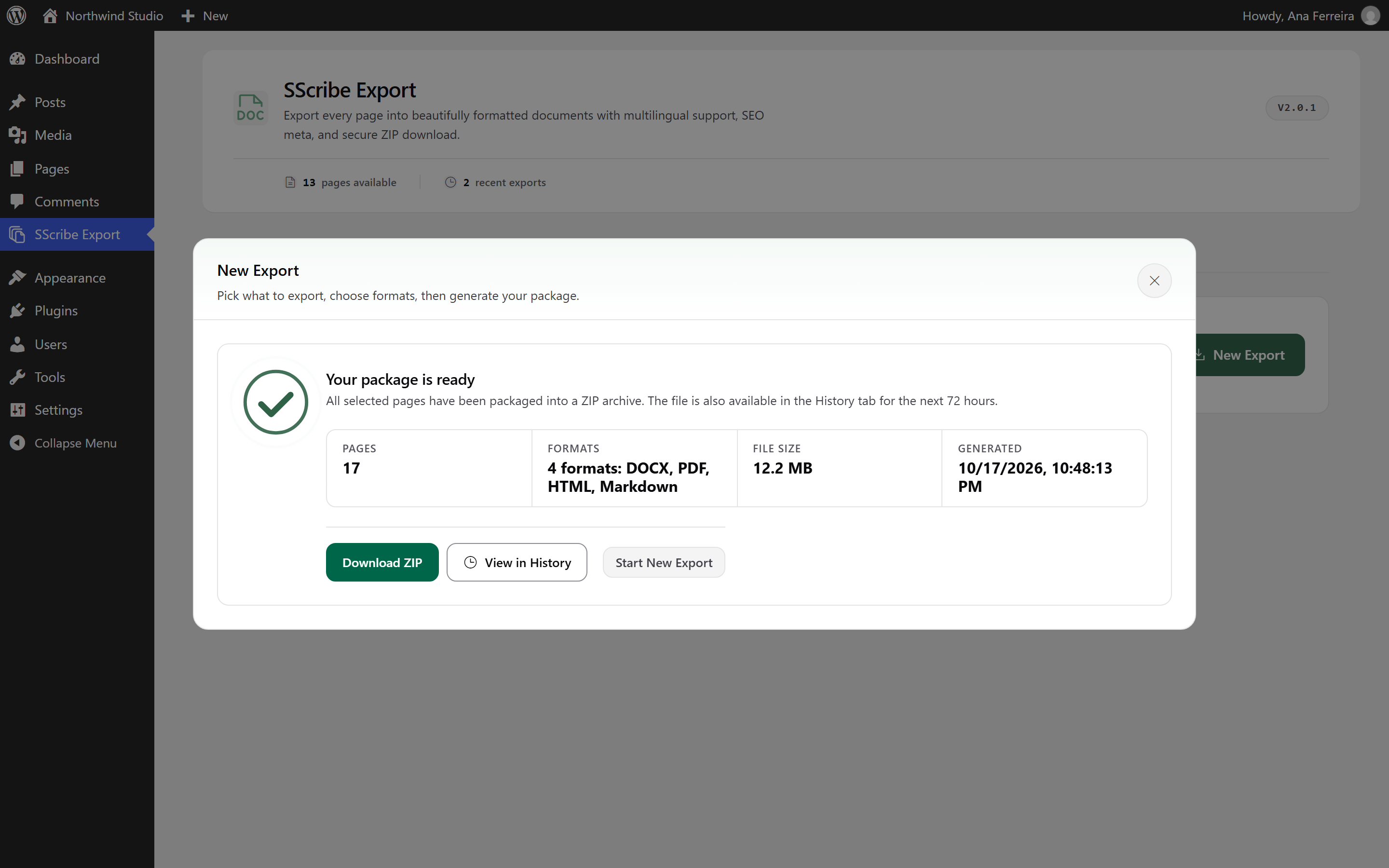Open the New menu in admin bar
The width and height of the screenshot is (1389, 868).
point(204,16)
